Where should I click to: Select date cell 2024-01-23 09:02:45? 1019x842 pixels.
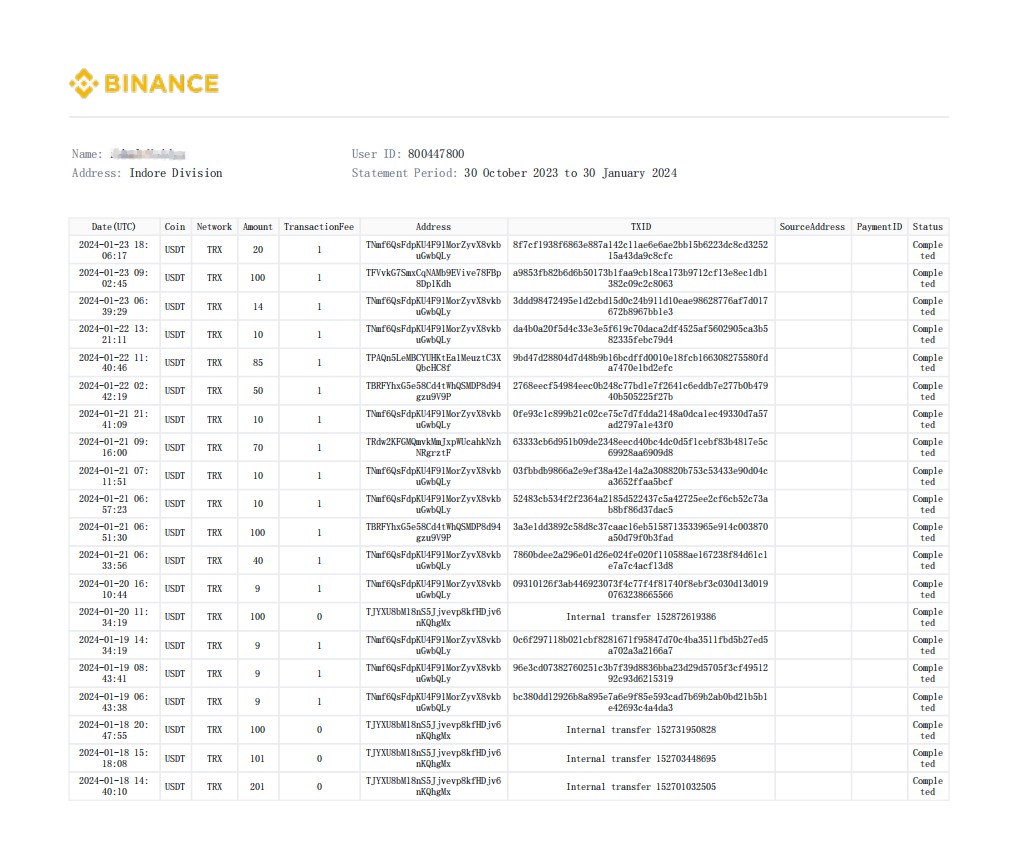click(x=114, y=278)
